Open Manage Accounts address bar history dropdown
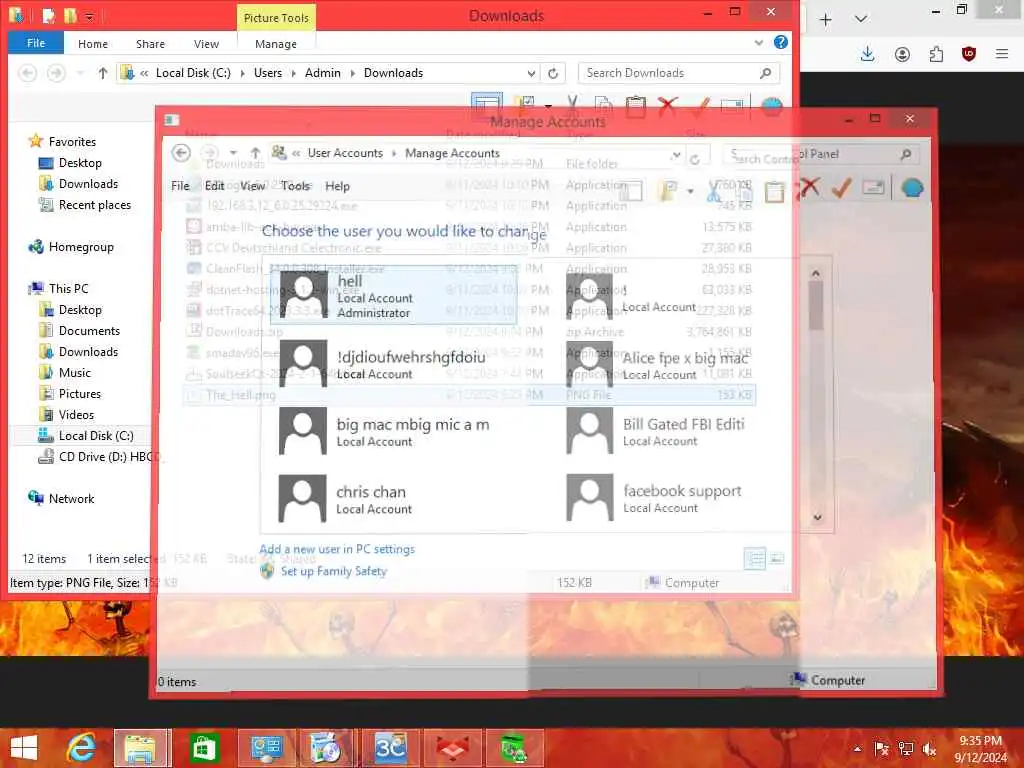The height and width of the screenshot is (768, 1024). pyautogui.click(x=676, y=155)
